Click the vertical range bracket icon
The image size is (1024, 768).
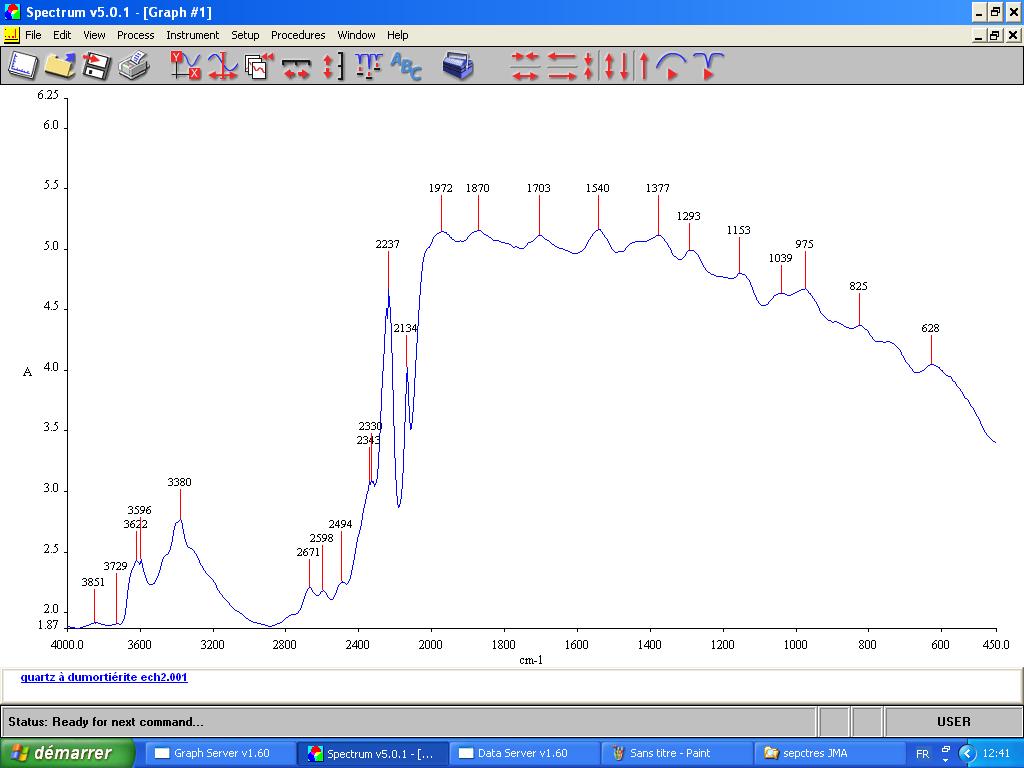click(x=333, y=66)
